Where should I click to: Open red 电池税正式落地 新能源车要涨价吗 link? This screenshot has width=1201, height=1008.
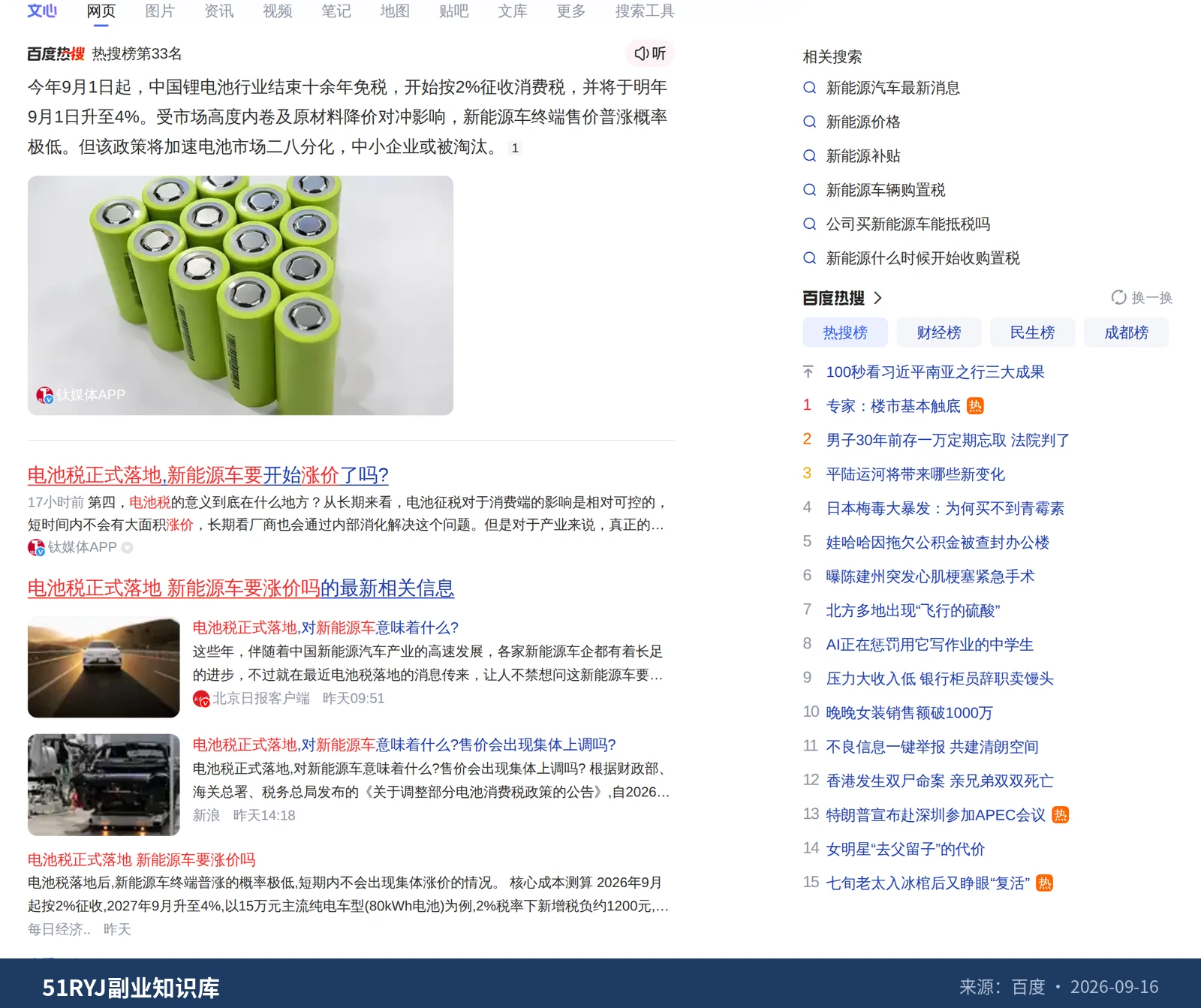[142, 859]
